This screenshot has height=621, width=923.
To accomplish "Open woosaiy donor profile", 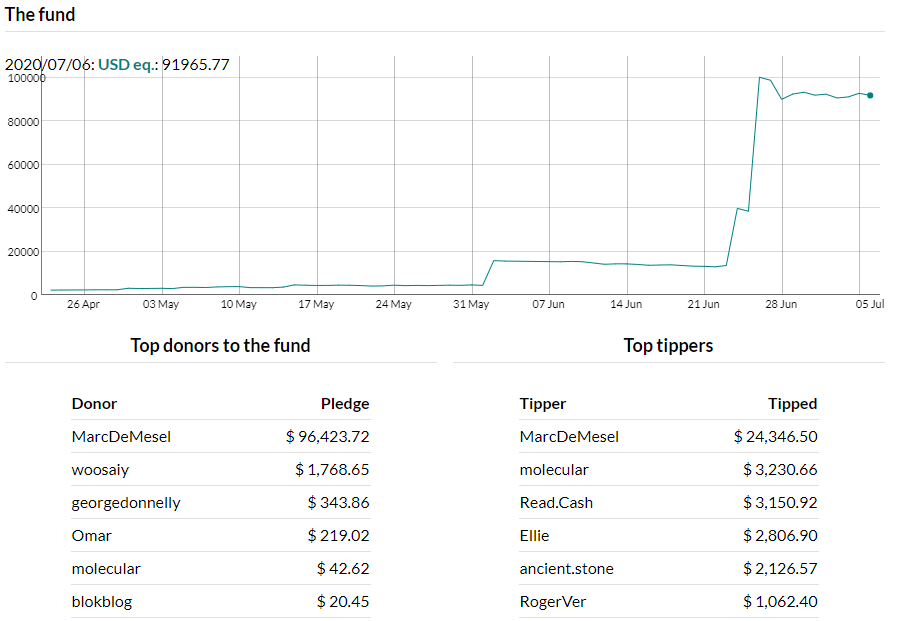I will 100,470.
